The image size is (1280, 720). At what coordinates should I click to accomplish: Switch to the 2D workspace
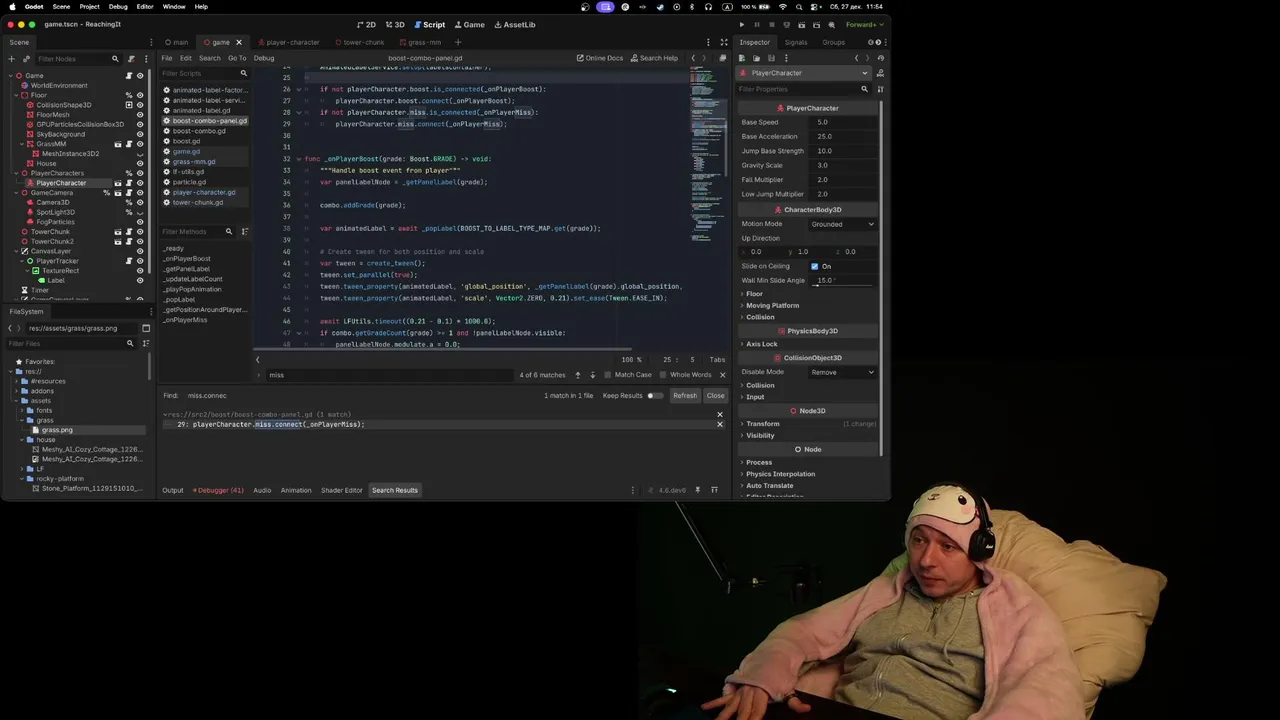pyautogui.click(x=366, y=24)
